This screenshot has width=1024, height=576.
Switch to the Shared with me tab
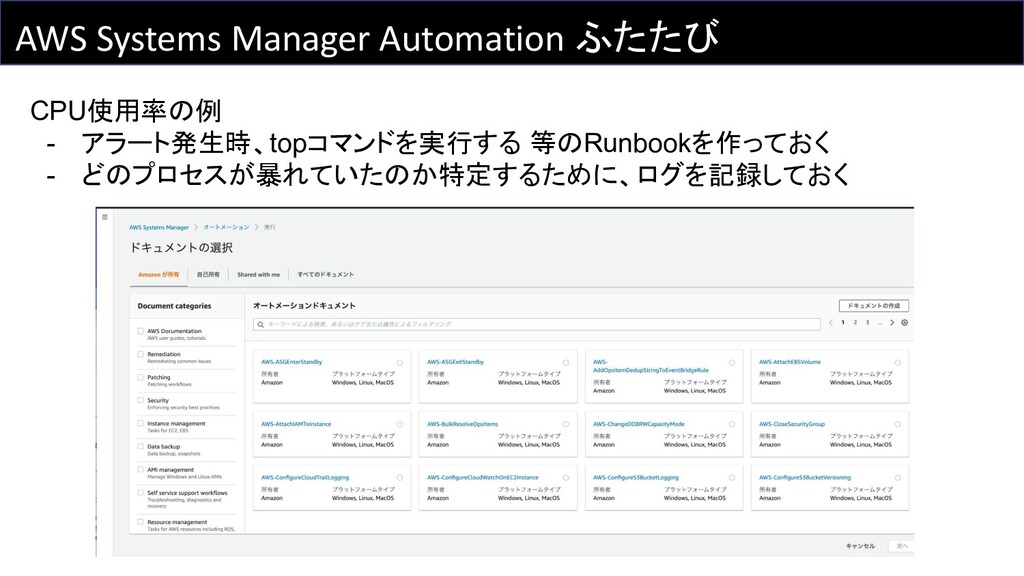pyautogui.click(x=259, y=275)
